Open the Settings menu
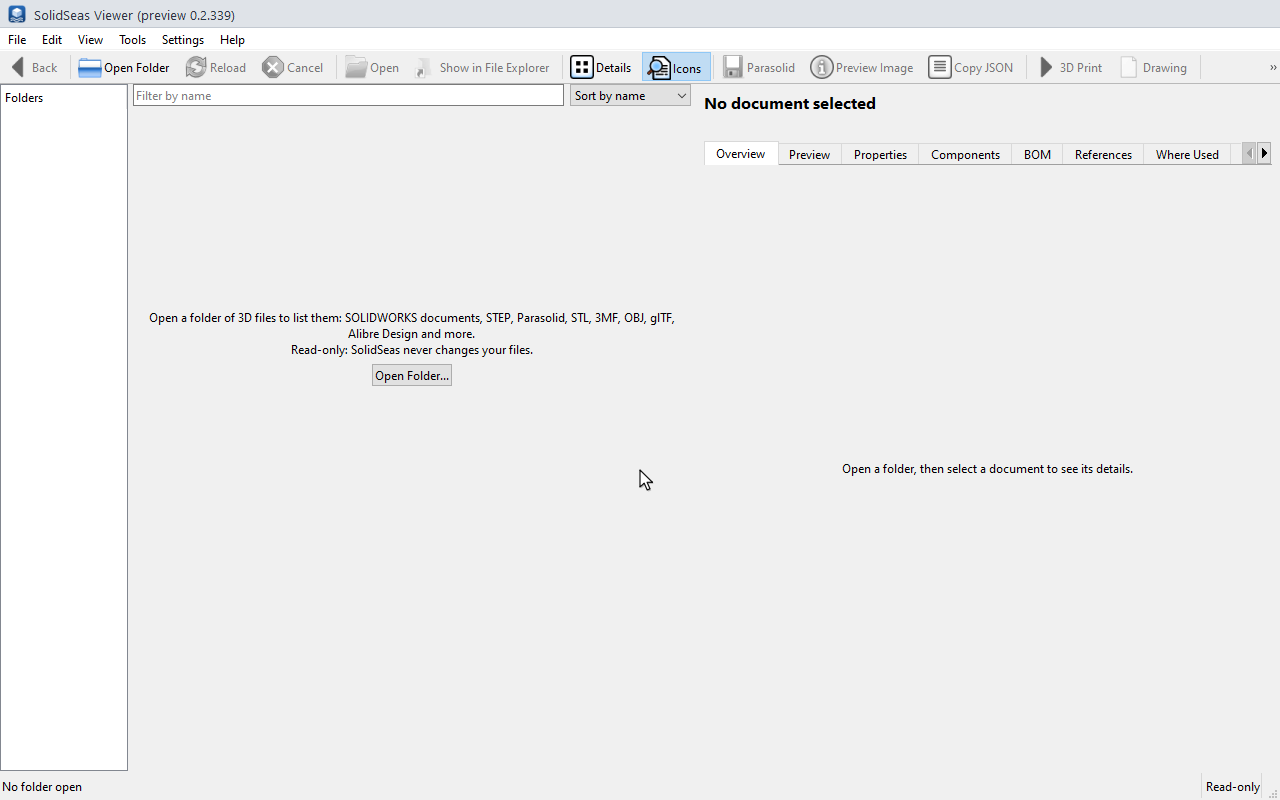 [x=183, y=40]
